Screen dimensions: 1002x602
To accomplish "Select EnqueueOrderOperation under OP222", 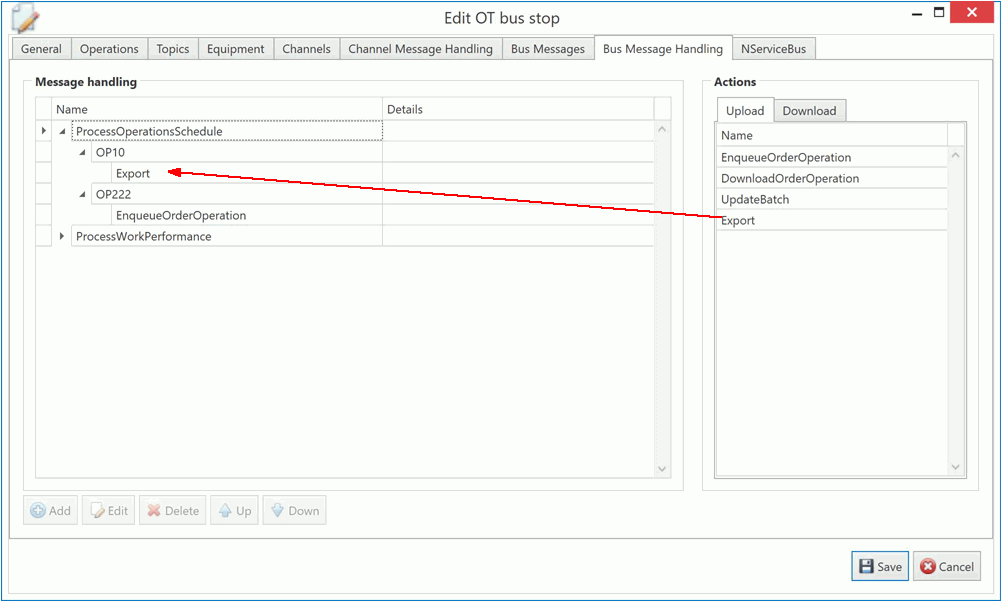I will 181,215.
